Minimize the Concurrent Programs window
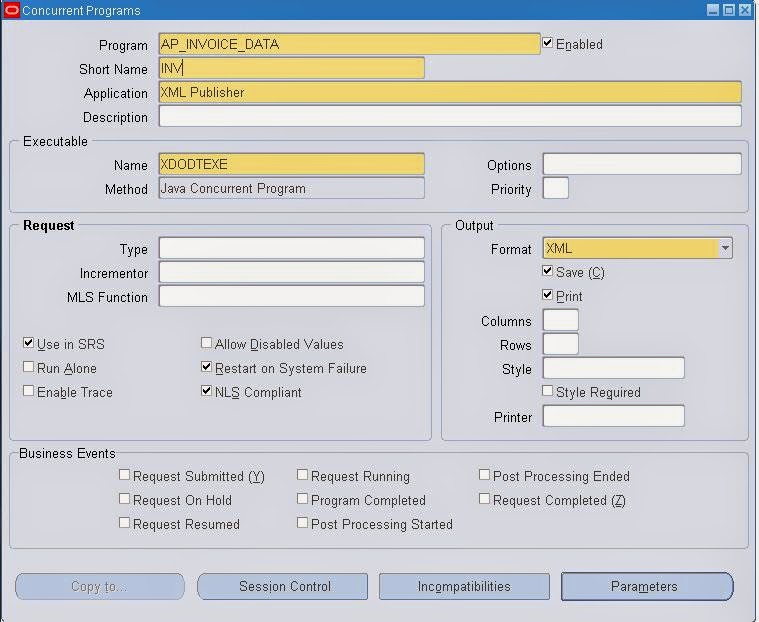This screenshot has width=759, height=622. [x=713, y=10]
